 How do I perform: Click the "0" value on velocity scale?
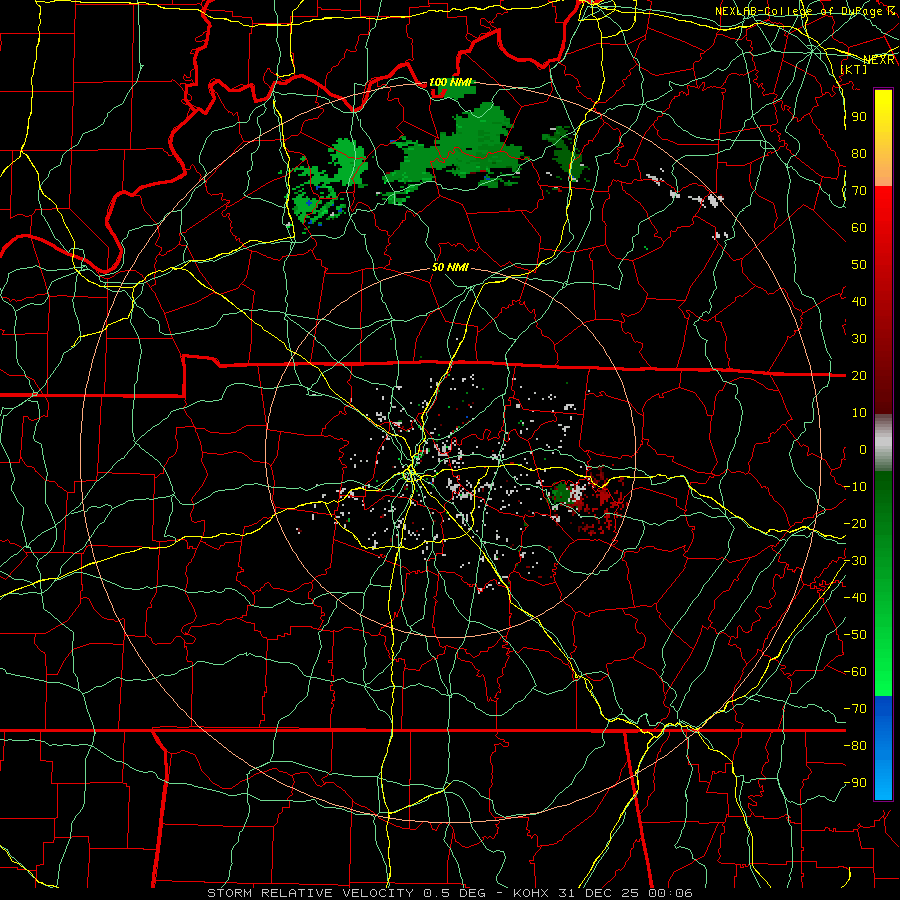point(863,449)
